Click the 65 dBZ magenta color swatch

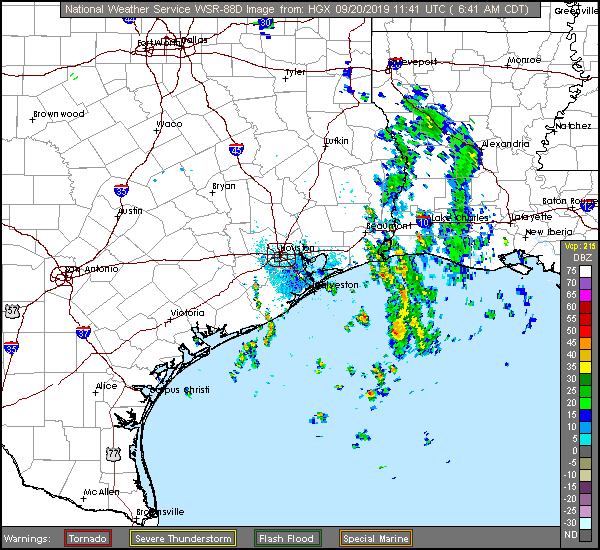point(585,295)
